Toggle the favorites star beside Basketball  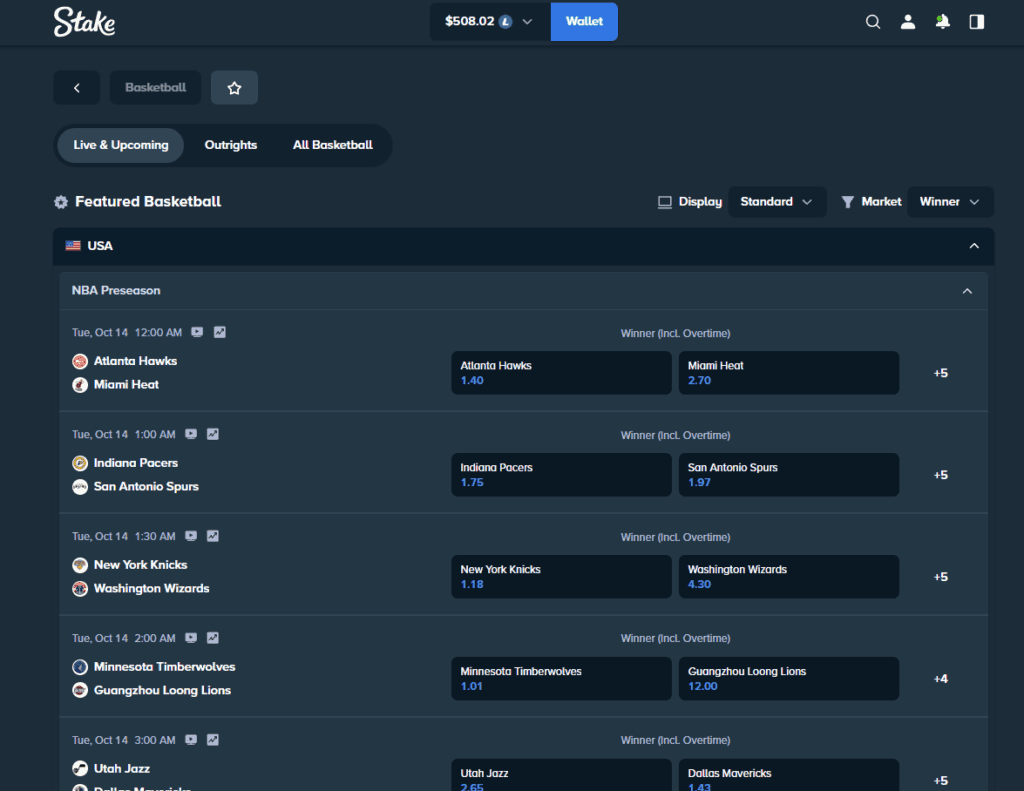coord(234,87)
